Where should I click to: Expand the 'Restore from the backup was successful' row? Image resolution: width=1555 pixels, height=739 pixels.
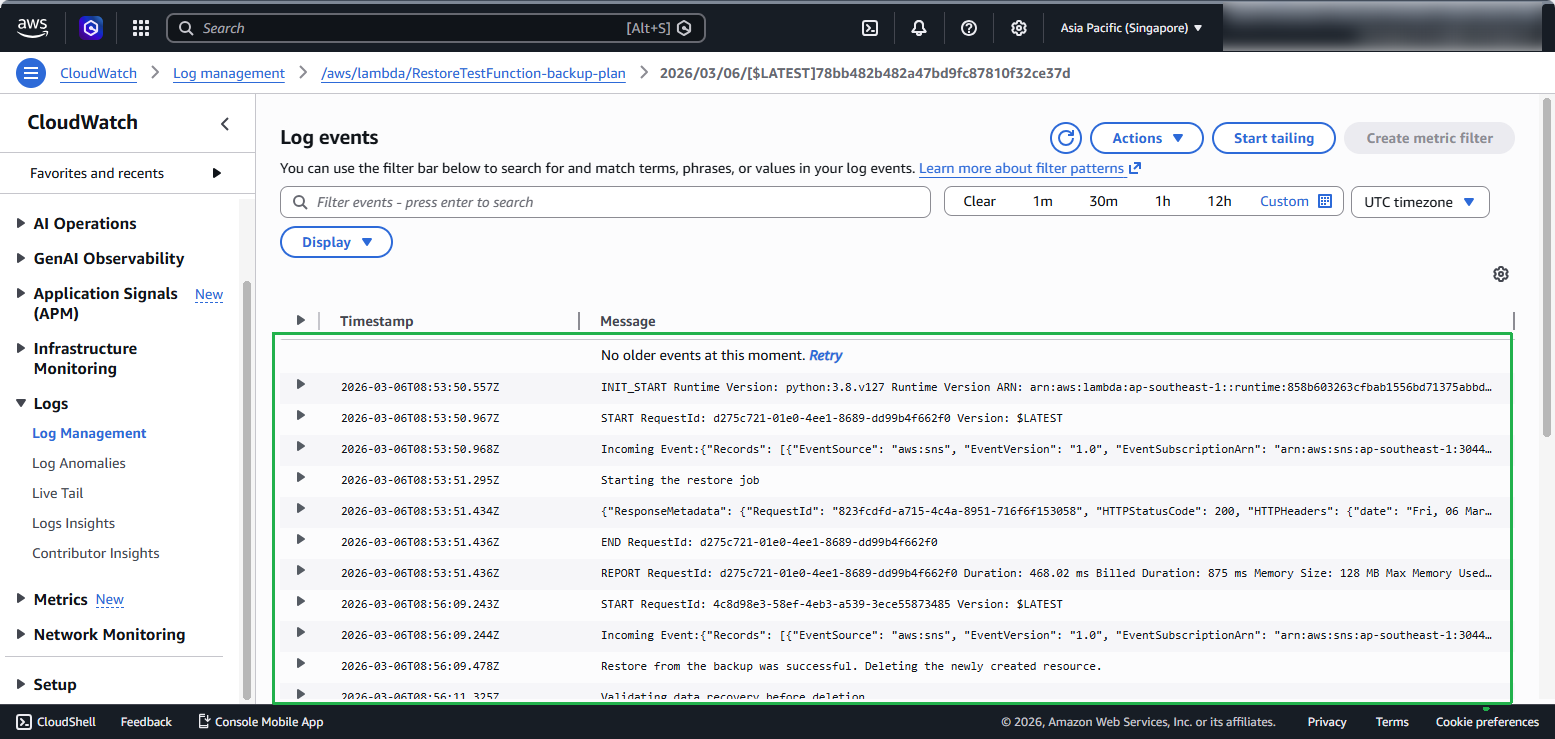300,663
